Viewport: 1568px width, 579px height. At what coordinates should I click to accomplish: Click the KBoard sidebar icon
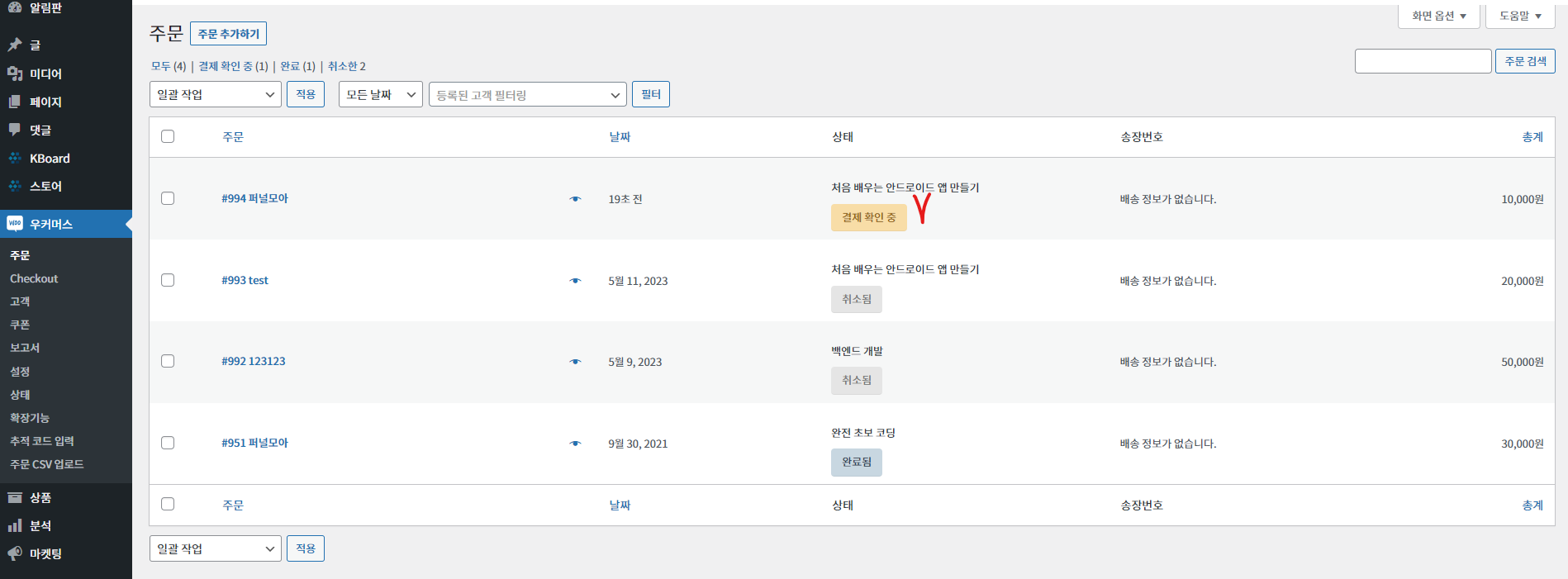point(15,158)
